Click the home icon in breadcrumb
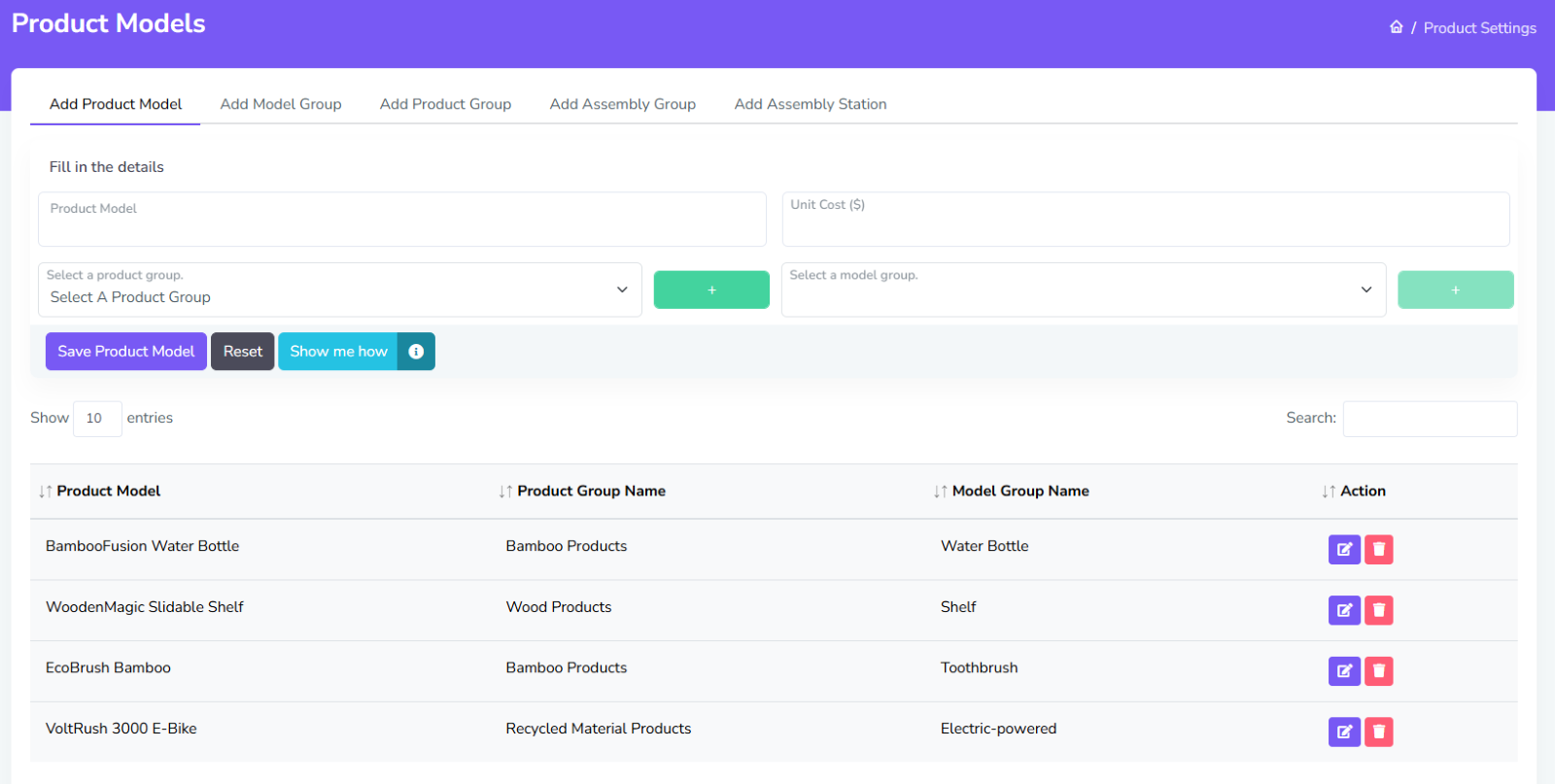The image size is (1555, 784). click(x=1396, y=27)
